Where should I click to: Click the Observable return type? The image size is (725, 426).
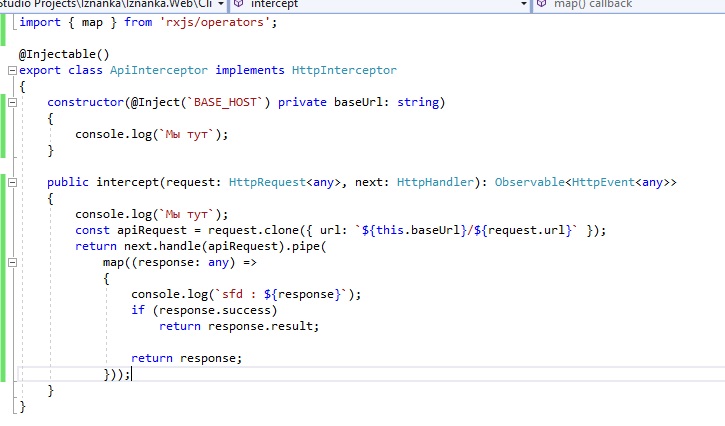pyautogui.click(x=530, y=182)
